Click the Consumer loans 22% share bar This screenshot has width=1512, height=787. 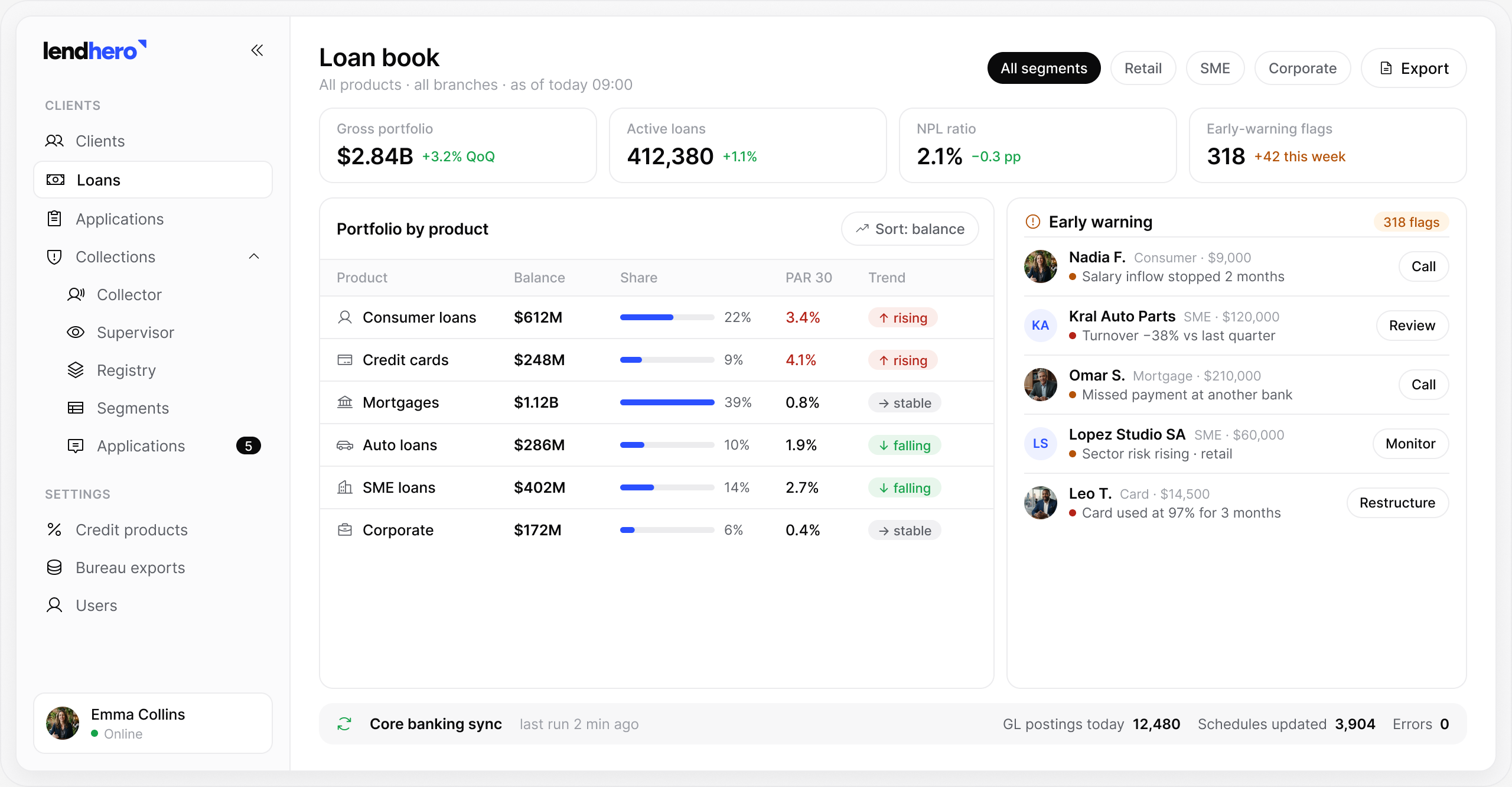tap(667, 317)
